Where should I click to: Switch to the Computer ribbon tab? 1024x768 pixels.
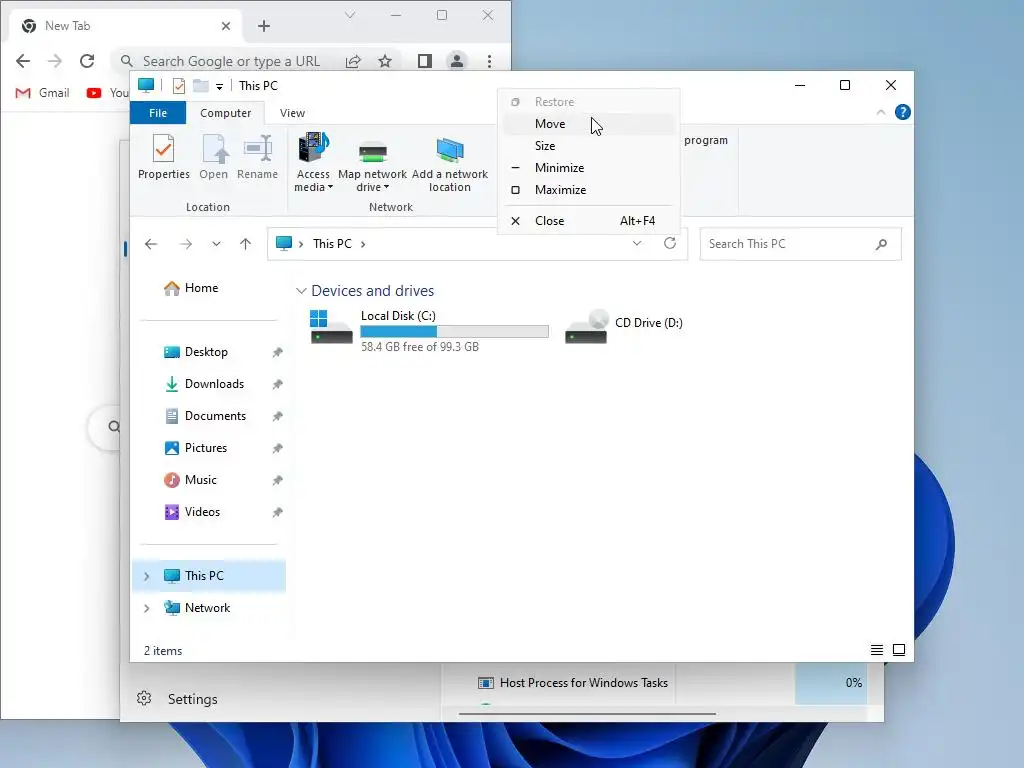click(225, 113)
